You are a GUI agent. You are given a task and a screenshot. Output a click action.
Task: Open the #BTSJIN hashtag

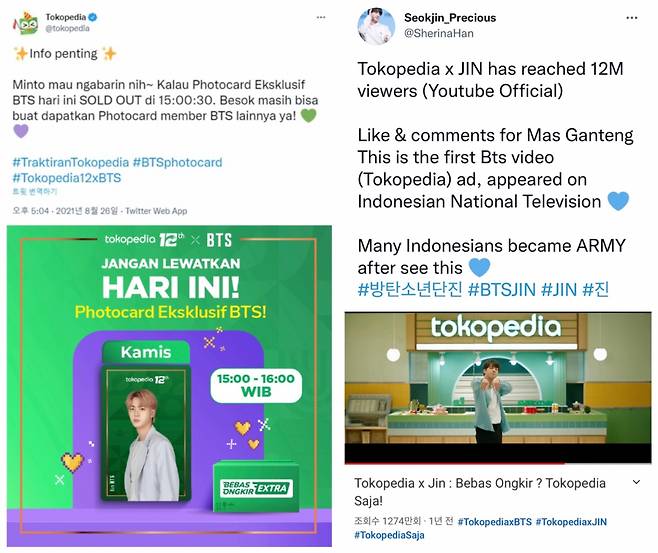[x=502, y=290]
